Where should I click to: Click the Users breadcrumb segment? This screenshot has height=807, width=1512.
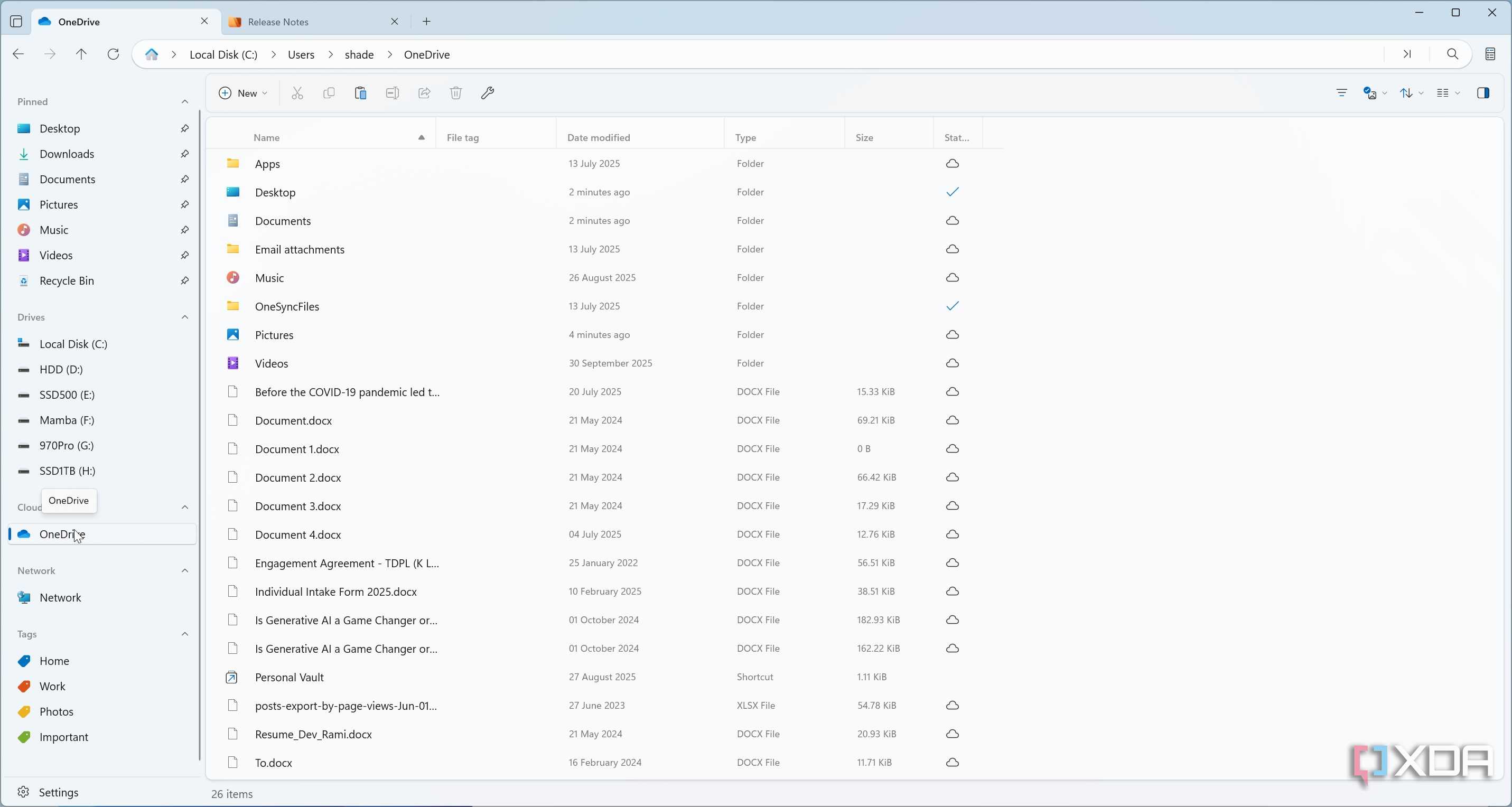point(301,54)
